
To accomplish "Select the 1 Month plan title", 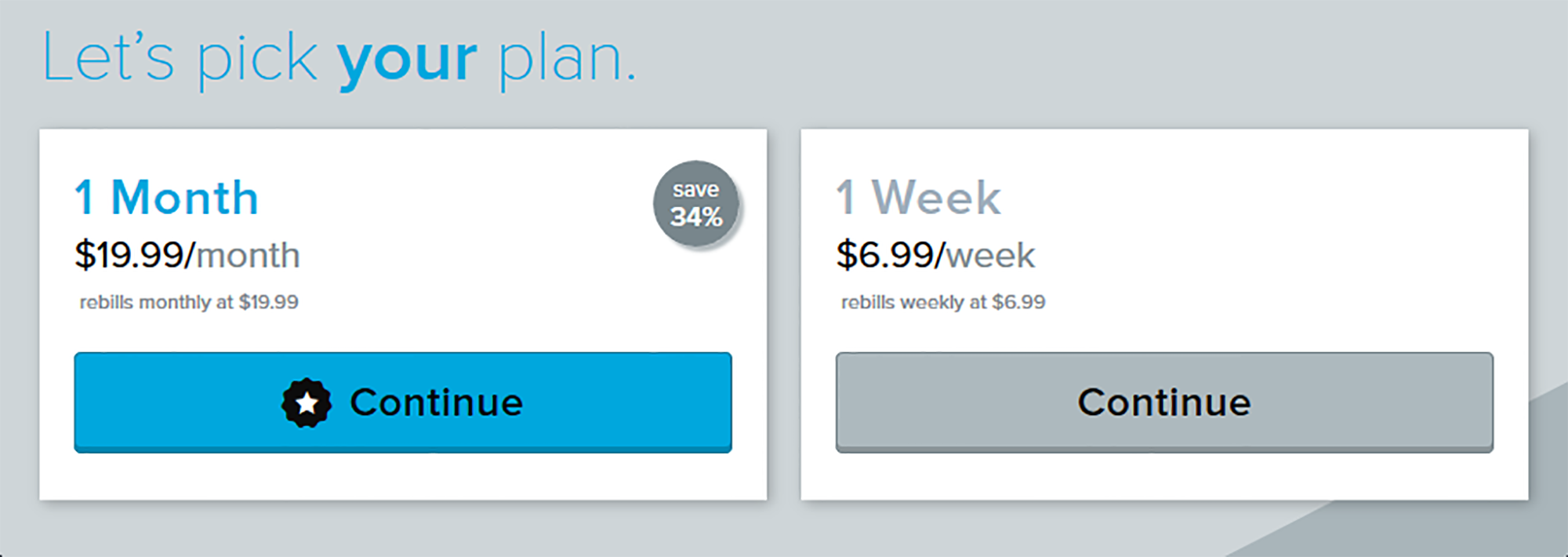I will click(167, 198).
